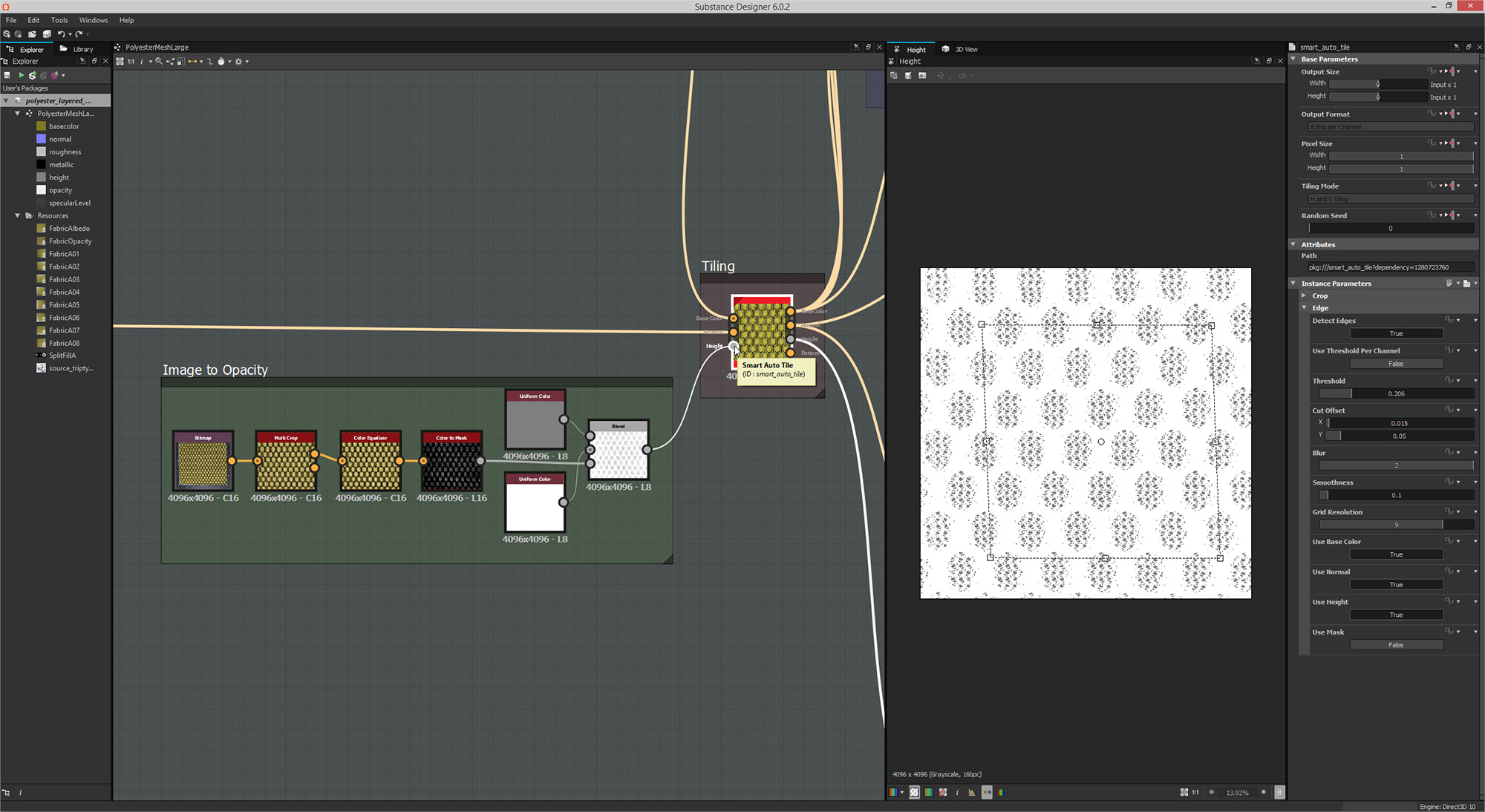
Task: Open the Tools menu
Action: pyautogui.click(x=59, y=20)
